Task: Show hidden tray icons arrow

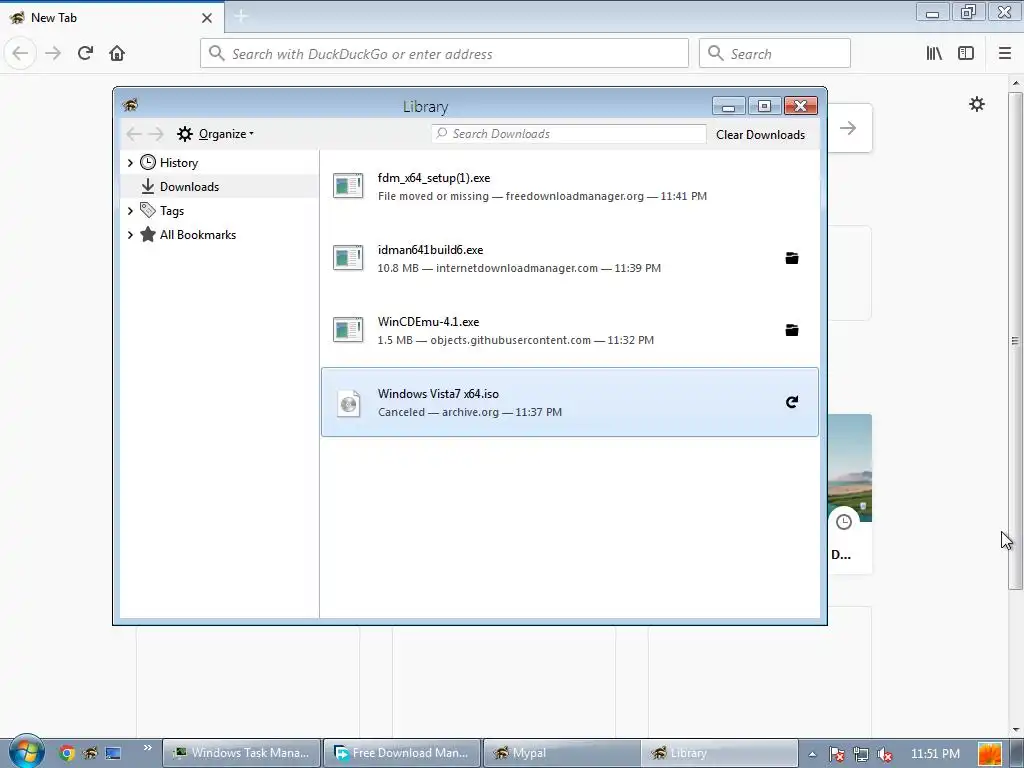Action: coord(812,754)
